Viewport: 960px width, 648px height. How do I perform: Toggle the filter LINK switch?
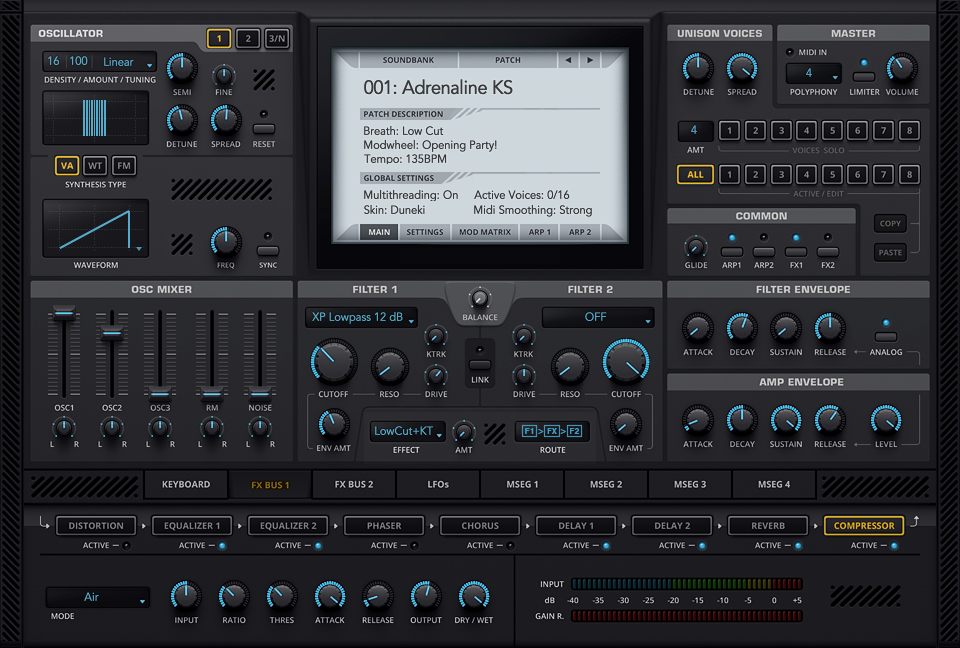click(x=479, y=364)
